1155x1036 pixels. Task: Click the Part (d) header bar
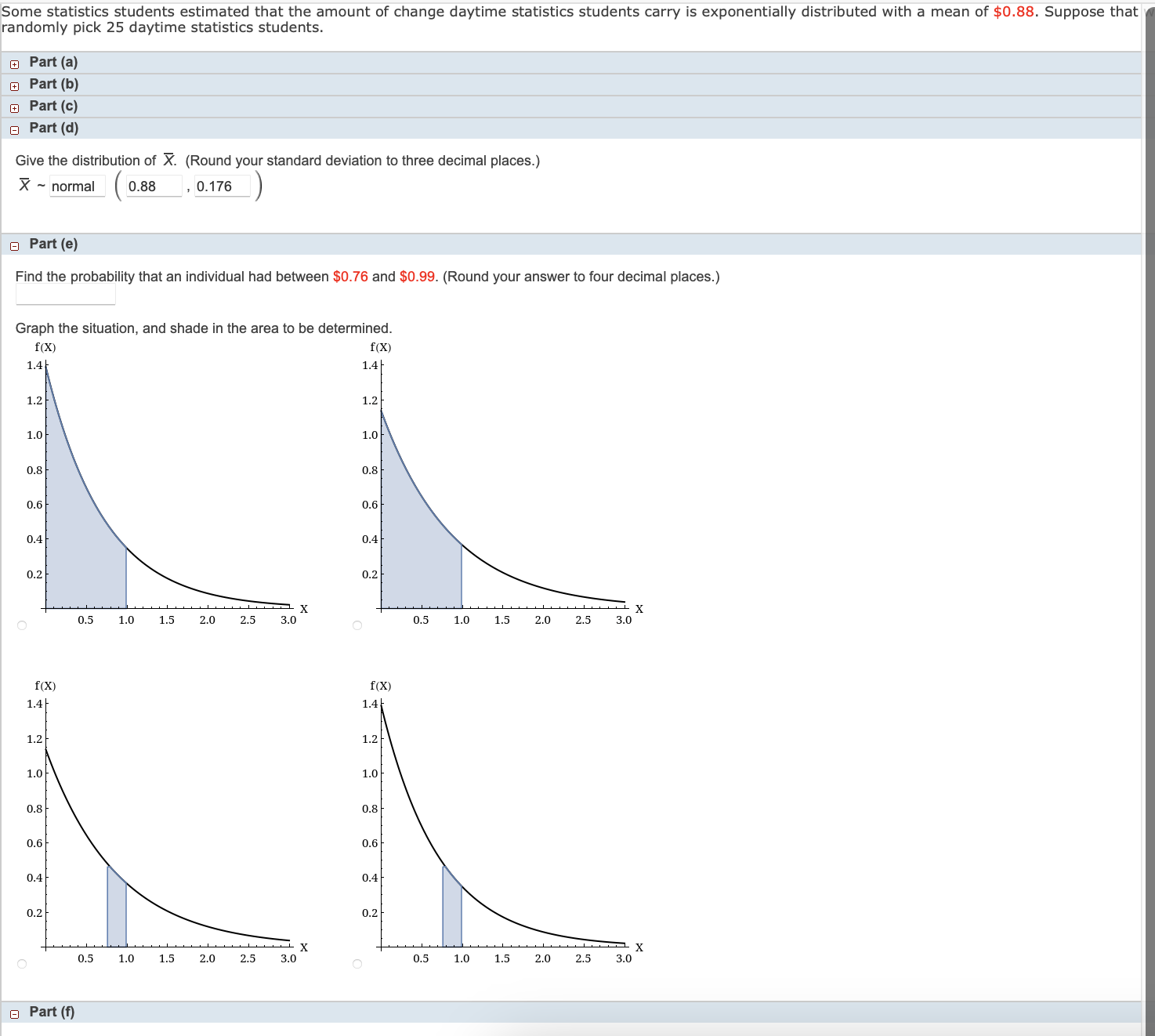[53, 128]
